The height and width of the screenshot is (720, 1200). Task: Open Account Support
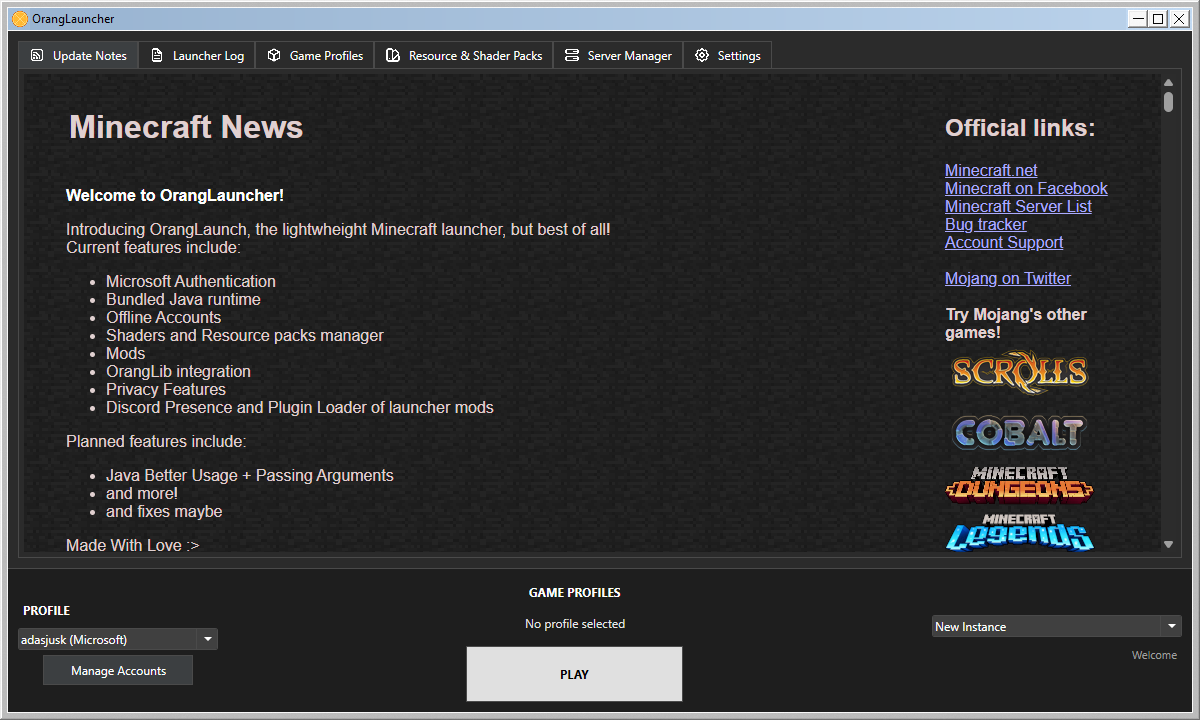(1003, 242)
